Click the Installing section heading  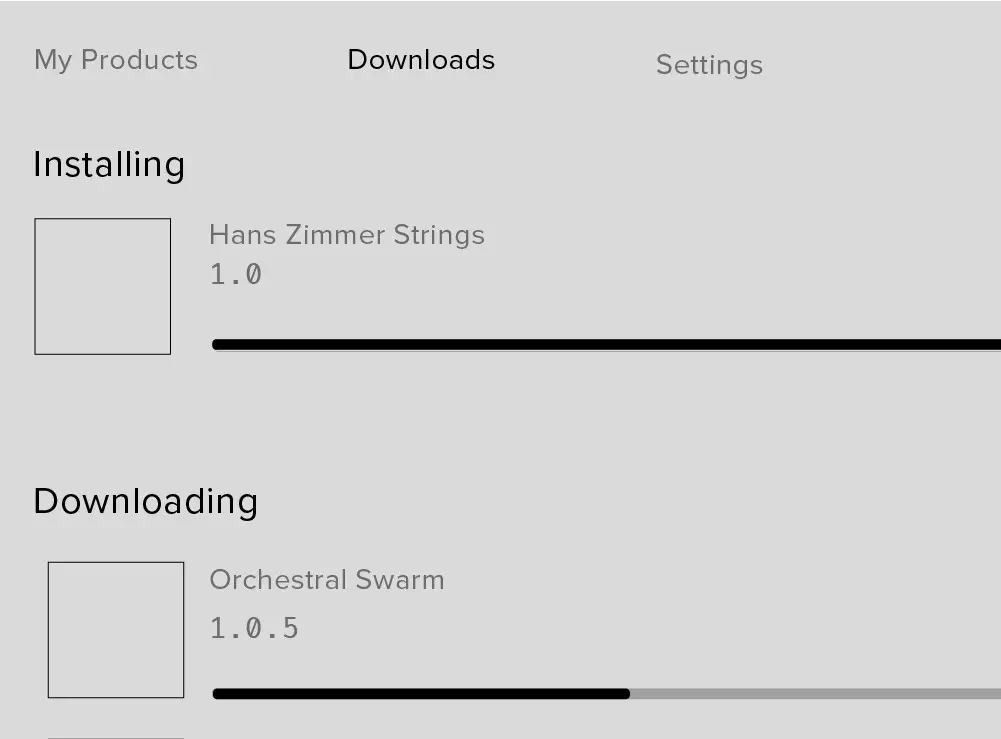point(109,164)
